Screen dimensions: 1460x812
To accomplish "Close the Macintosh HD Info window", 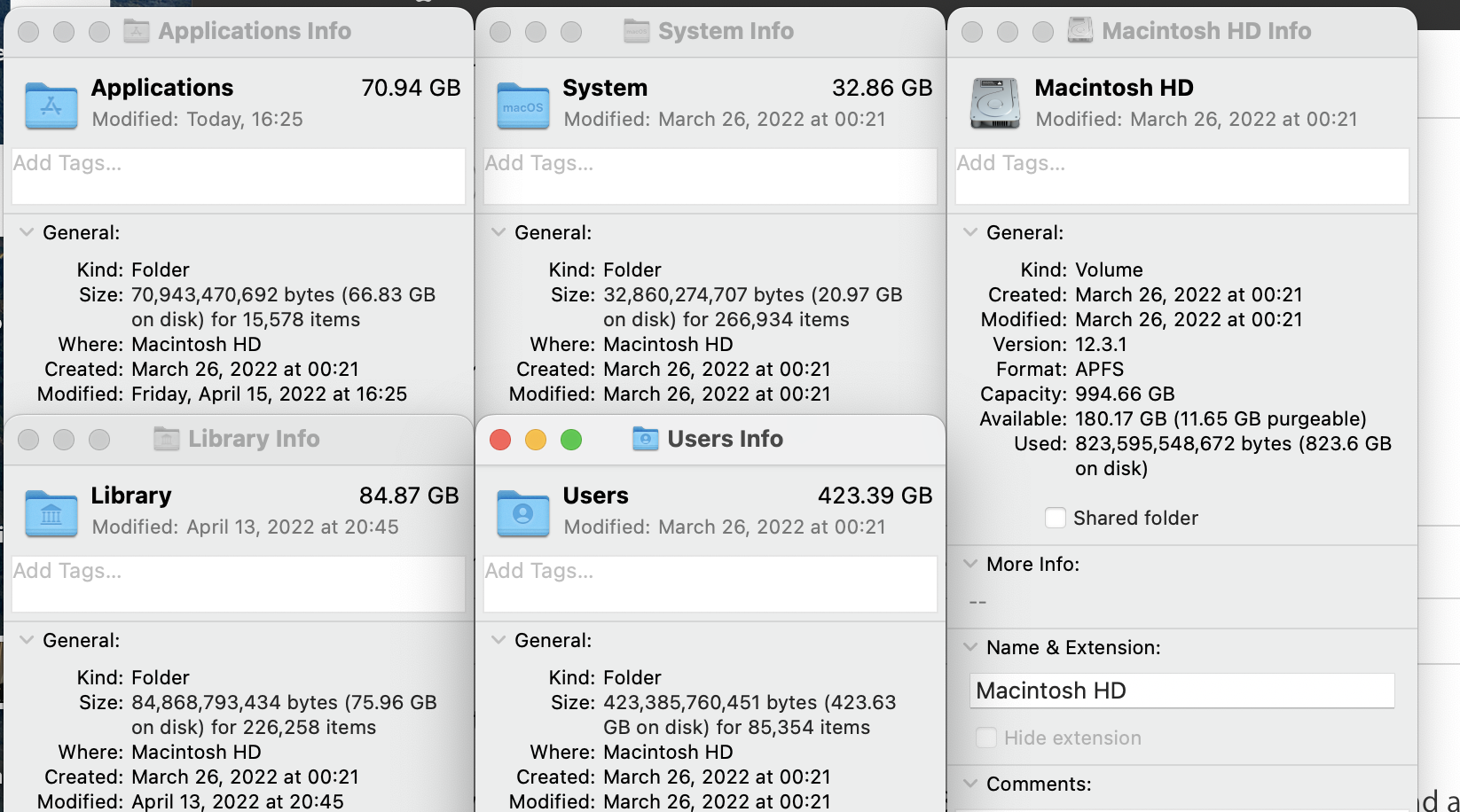I will tap(972, 32).
